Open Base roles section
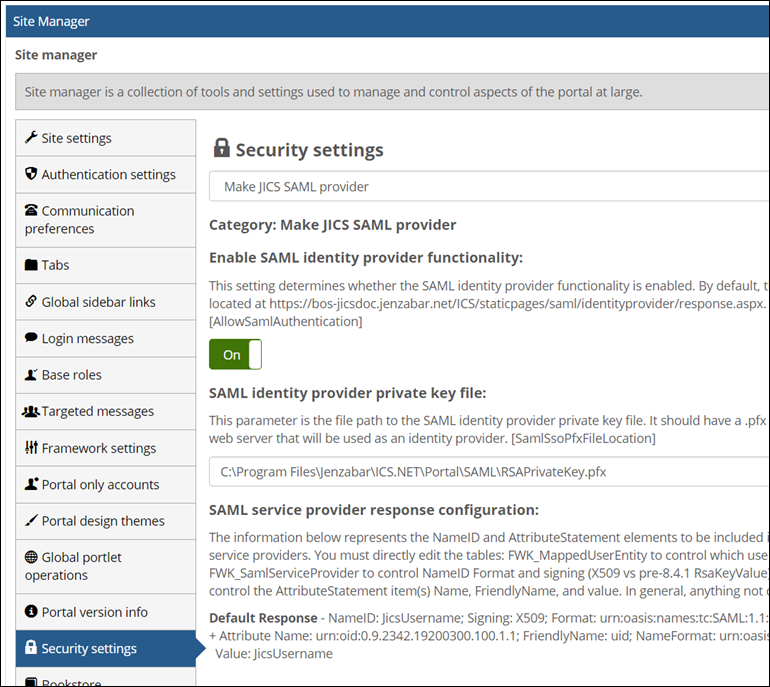 pos(106,375)
